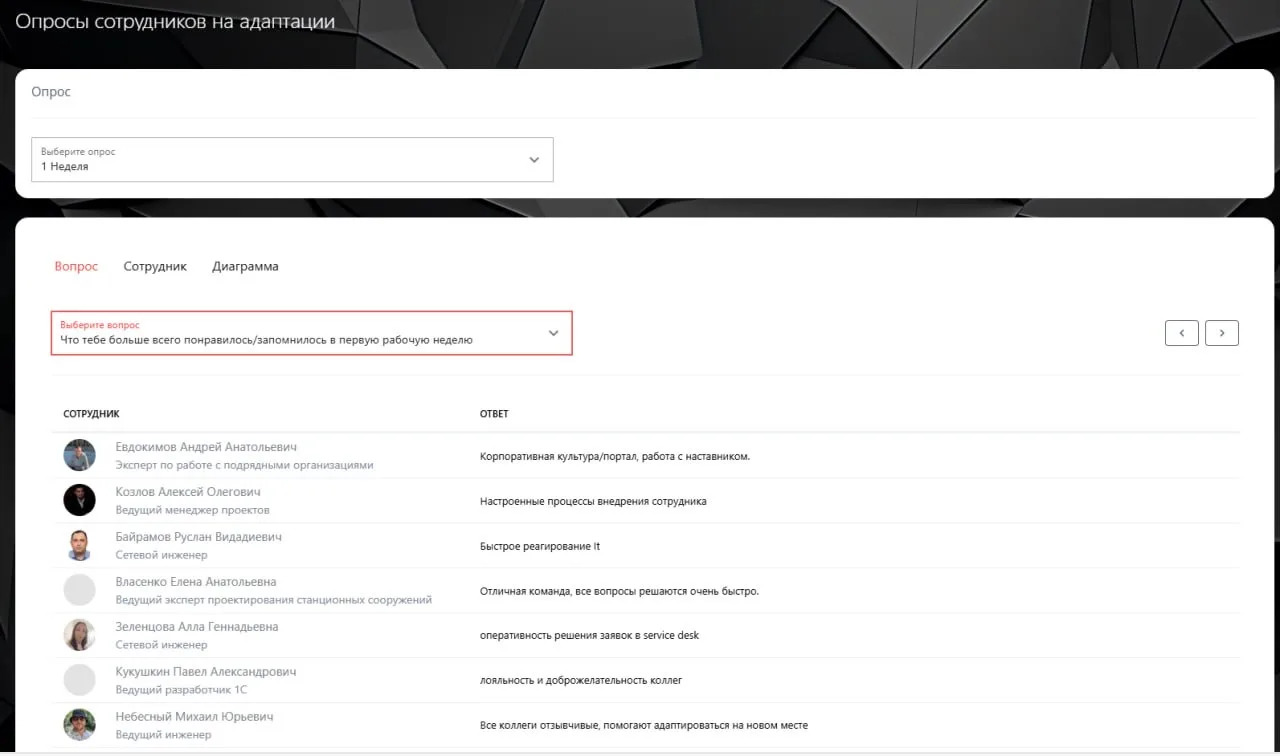1280x756 pixels.
Task: Select the answer 'Все коллеги отзывчивые, помогают адаптироваться на новом месте'
Action: [644, 726]
